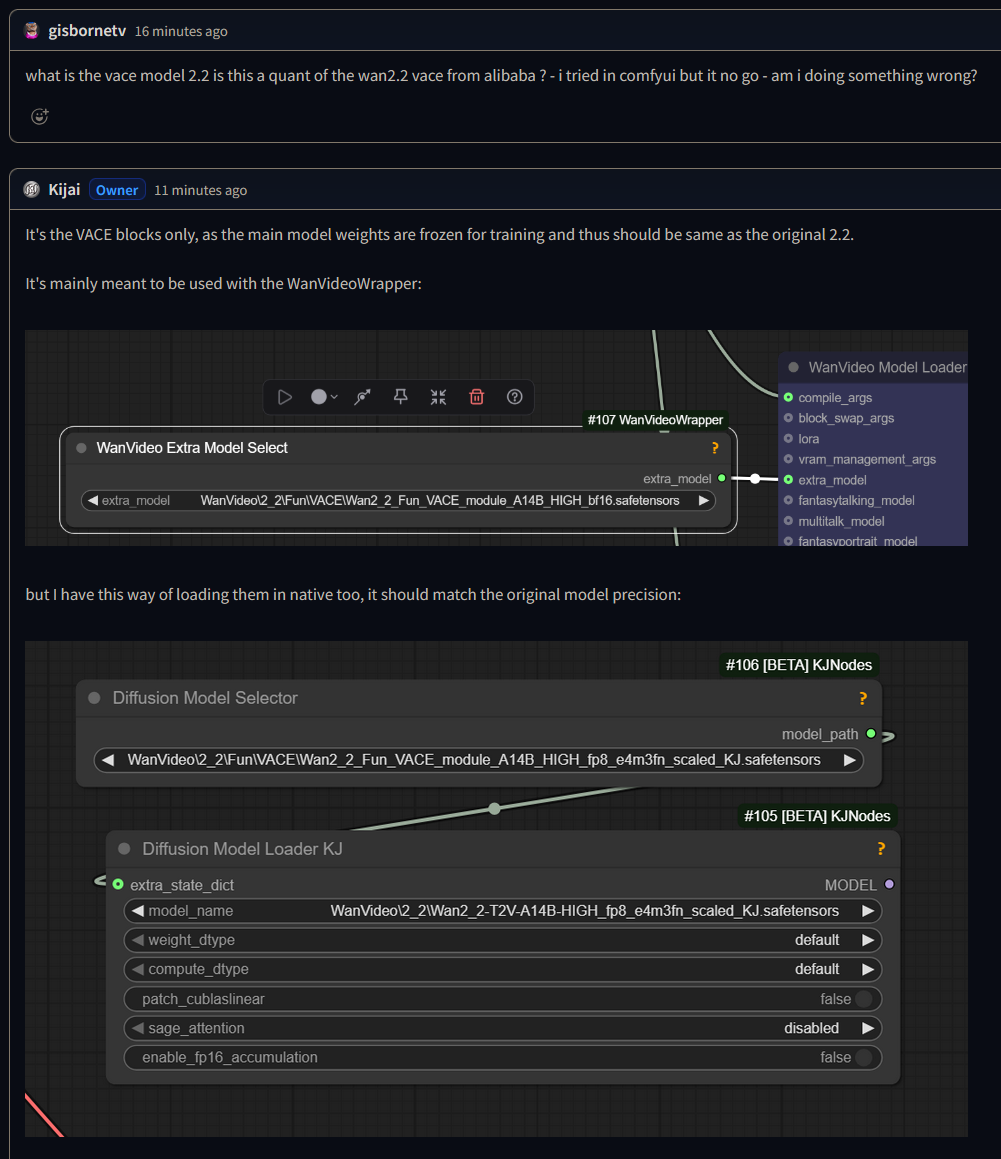
Task: Click reroute dot on link below Diffusion Model Selector
Action: click(x=495, y=809)
